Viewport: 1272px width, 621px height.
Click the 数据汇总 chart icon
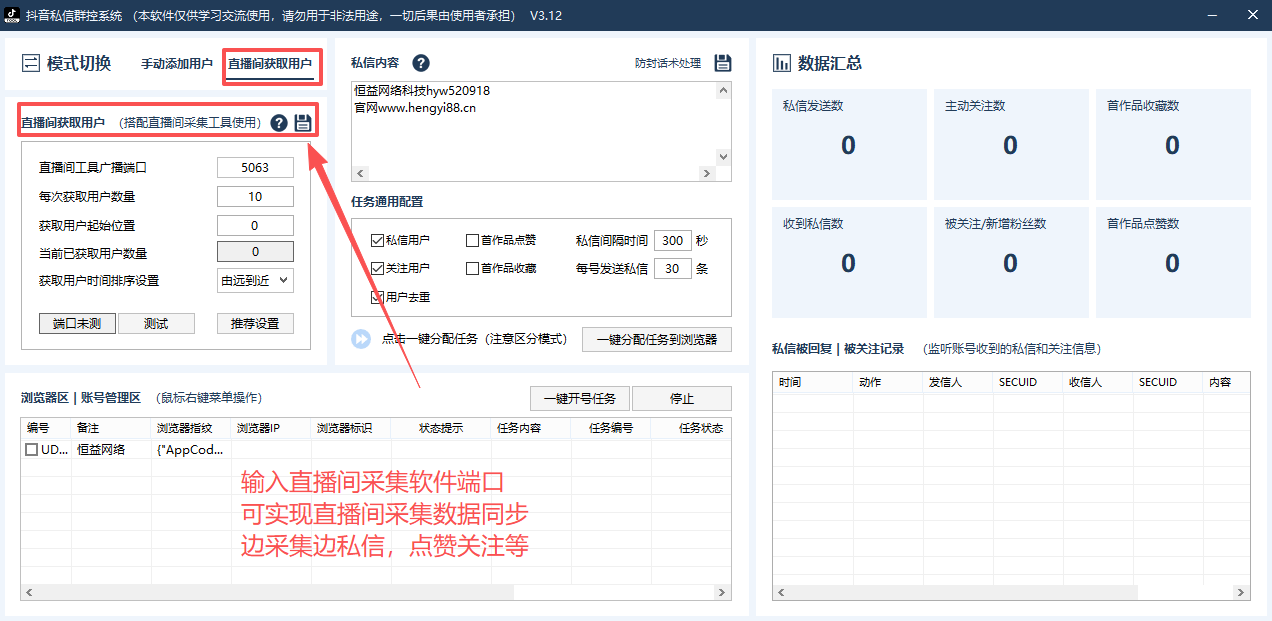[x=782, y=64]
